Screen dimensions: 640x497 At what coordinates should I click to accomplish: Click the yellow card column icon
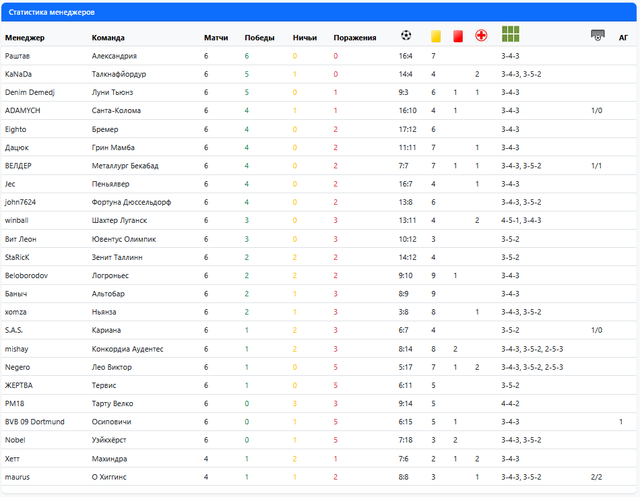pos(436,35)
